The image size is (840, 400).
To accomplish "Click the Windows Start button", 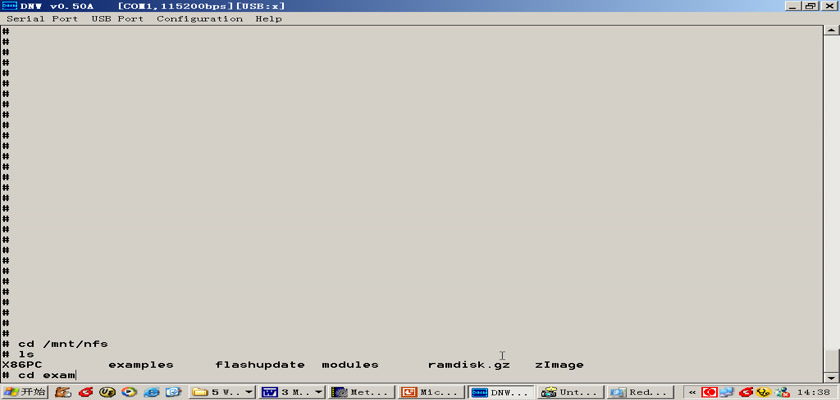I will 24,392.
